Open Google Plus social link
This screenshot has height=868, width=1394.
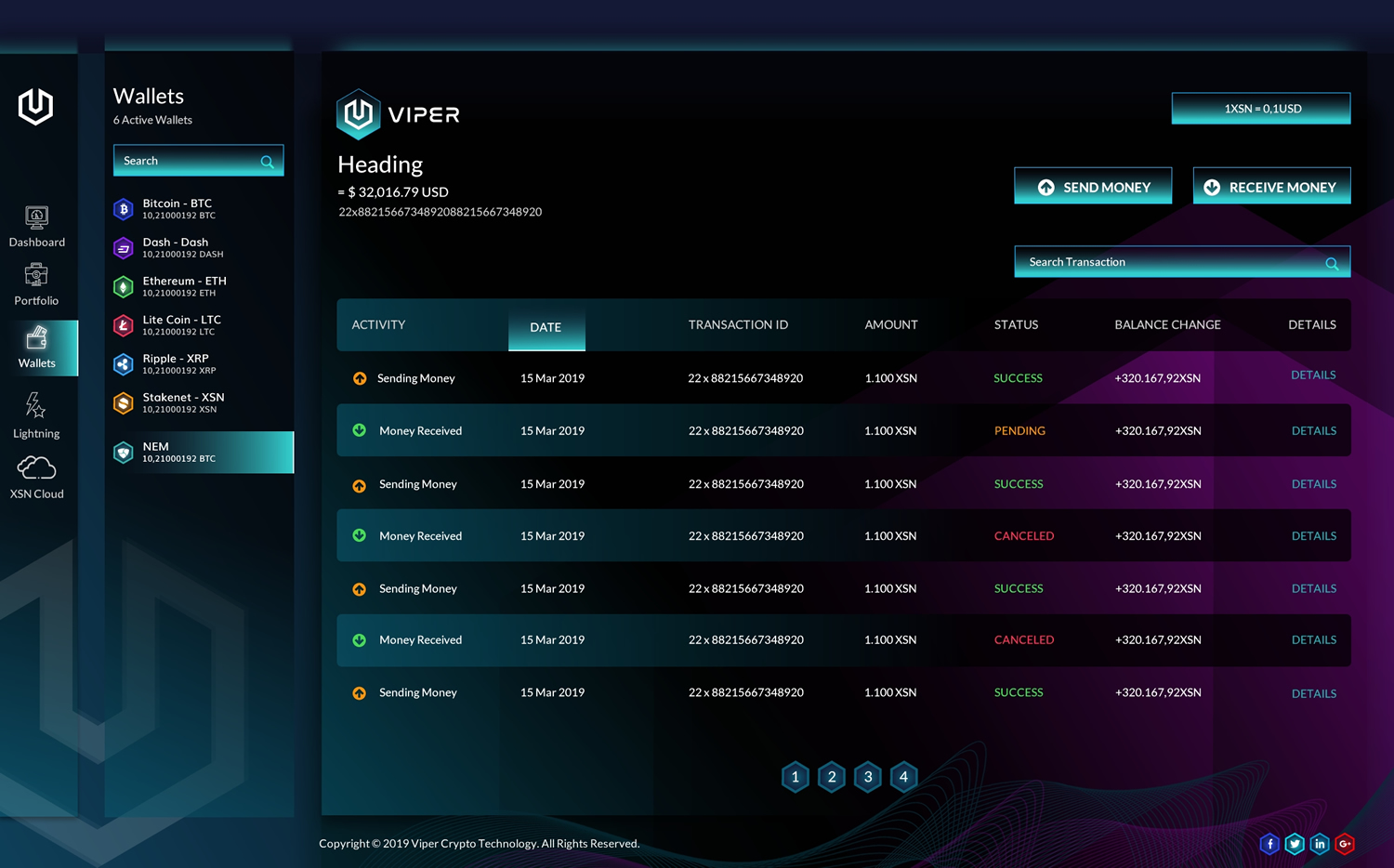pyautogui.click(x=1345, y=844)
